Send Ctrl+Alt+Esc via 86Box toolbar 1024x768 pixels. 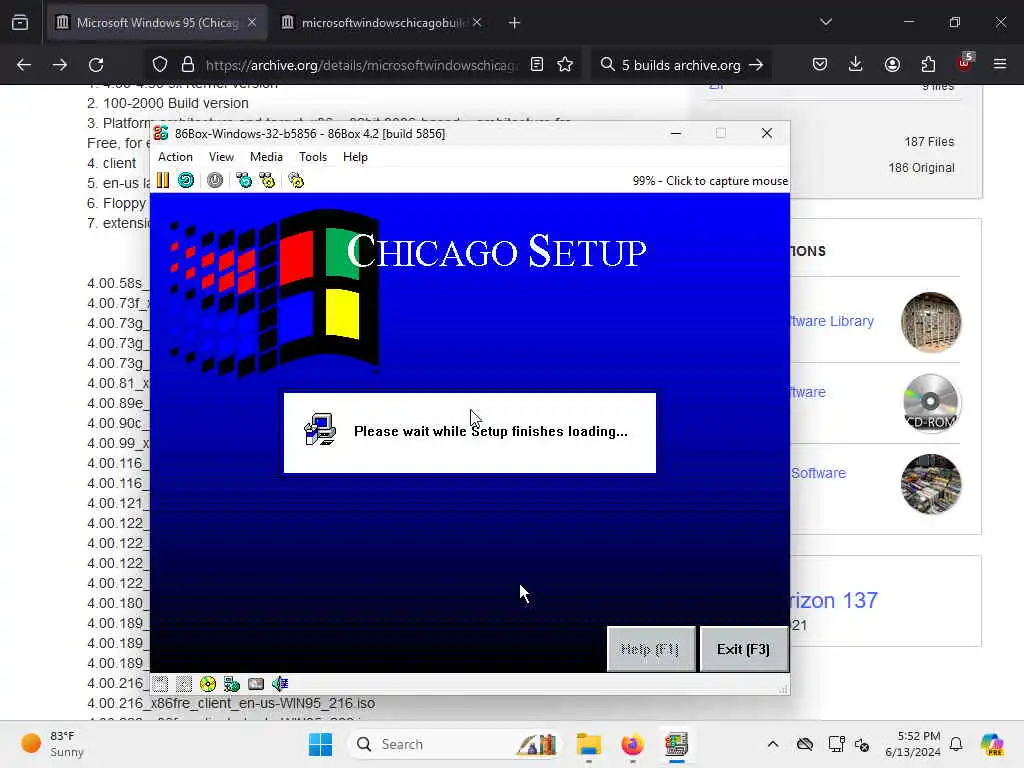coord(267,180)
